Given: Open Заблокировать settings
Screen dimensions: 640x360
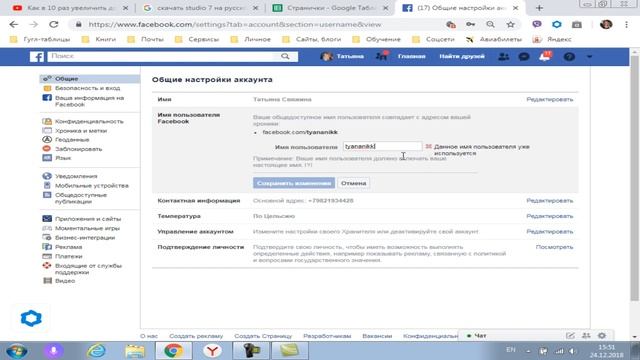Looking at the screenshot, I should click(78, 149).
